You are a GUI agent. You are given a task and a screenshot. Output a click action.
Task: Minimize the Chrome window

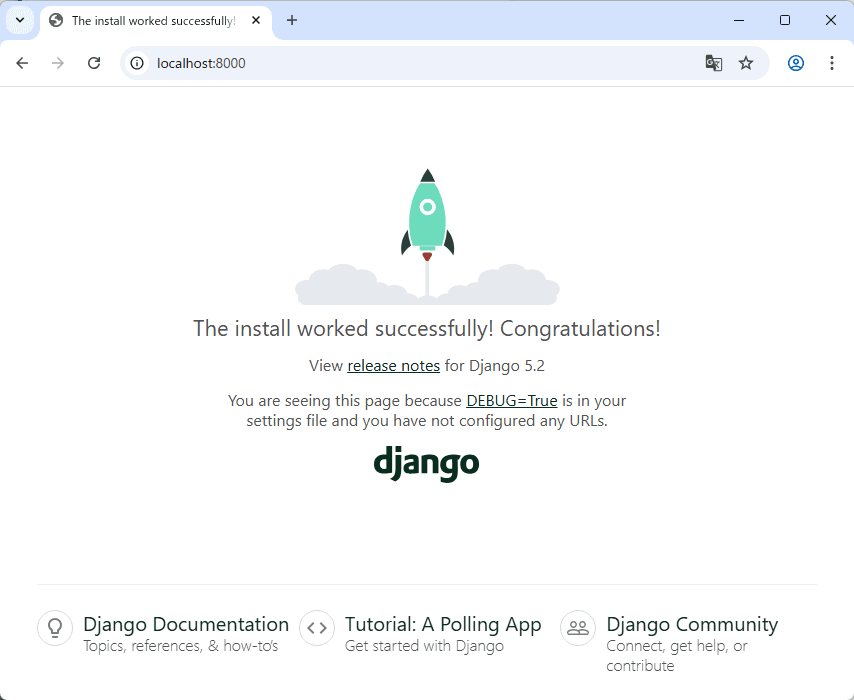(x=739, y=20)
